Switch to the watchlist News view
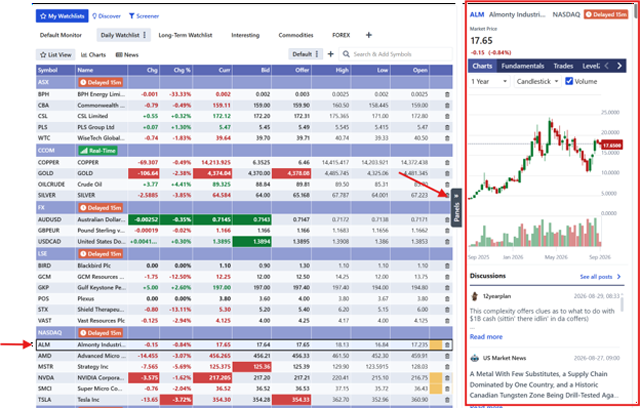Screen dimensions: 640x408 point(127,55)
